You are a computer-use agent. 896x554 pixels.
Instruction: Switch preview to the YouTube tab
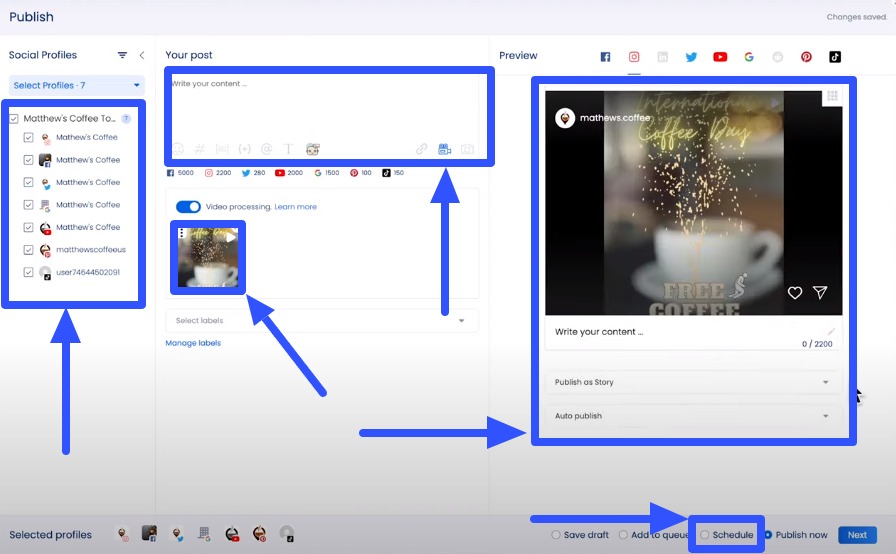[720, 57]
